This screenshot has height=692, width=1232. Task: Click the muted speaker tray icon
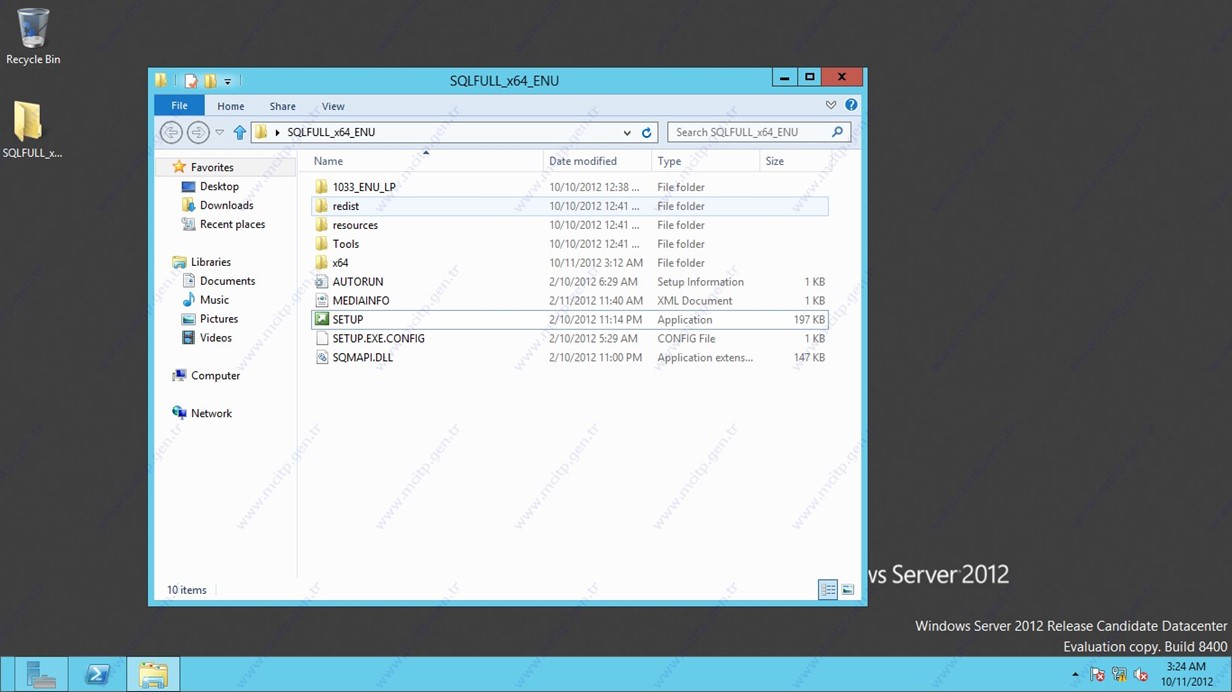(1140, 675)
